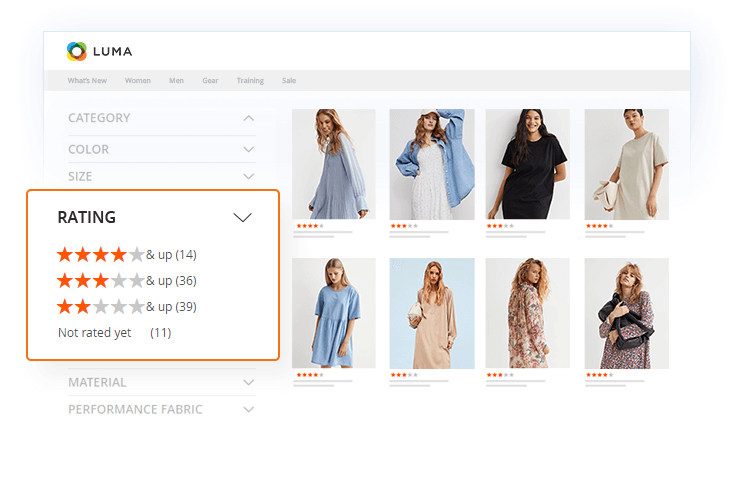Filter by 4 stars & up rating
Screen dimensions: 735x489
pyautogui.click(x=126, y=254)
